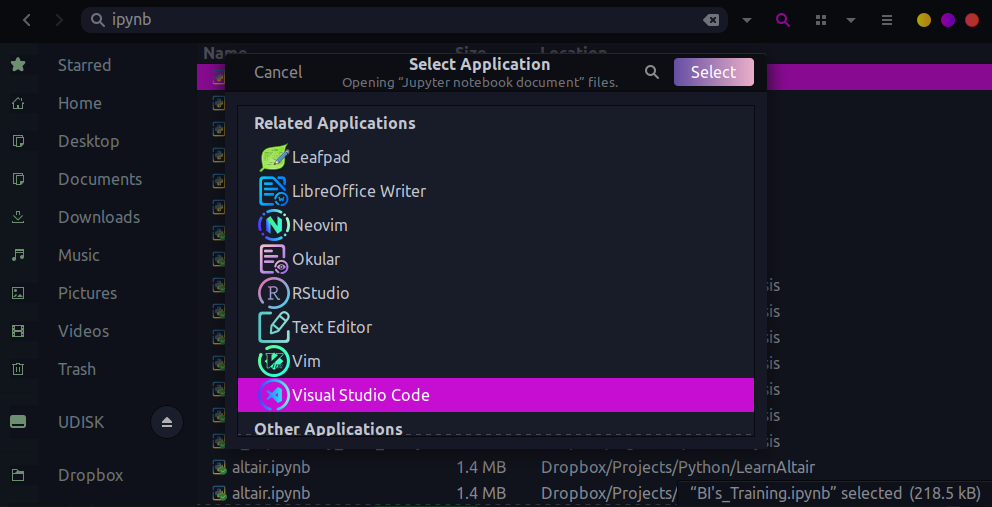This screenshot has width=992, height=507.
Task: Choose Leafpad from the application list
Action: (x=496, y=157)
